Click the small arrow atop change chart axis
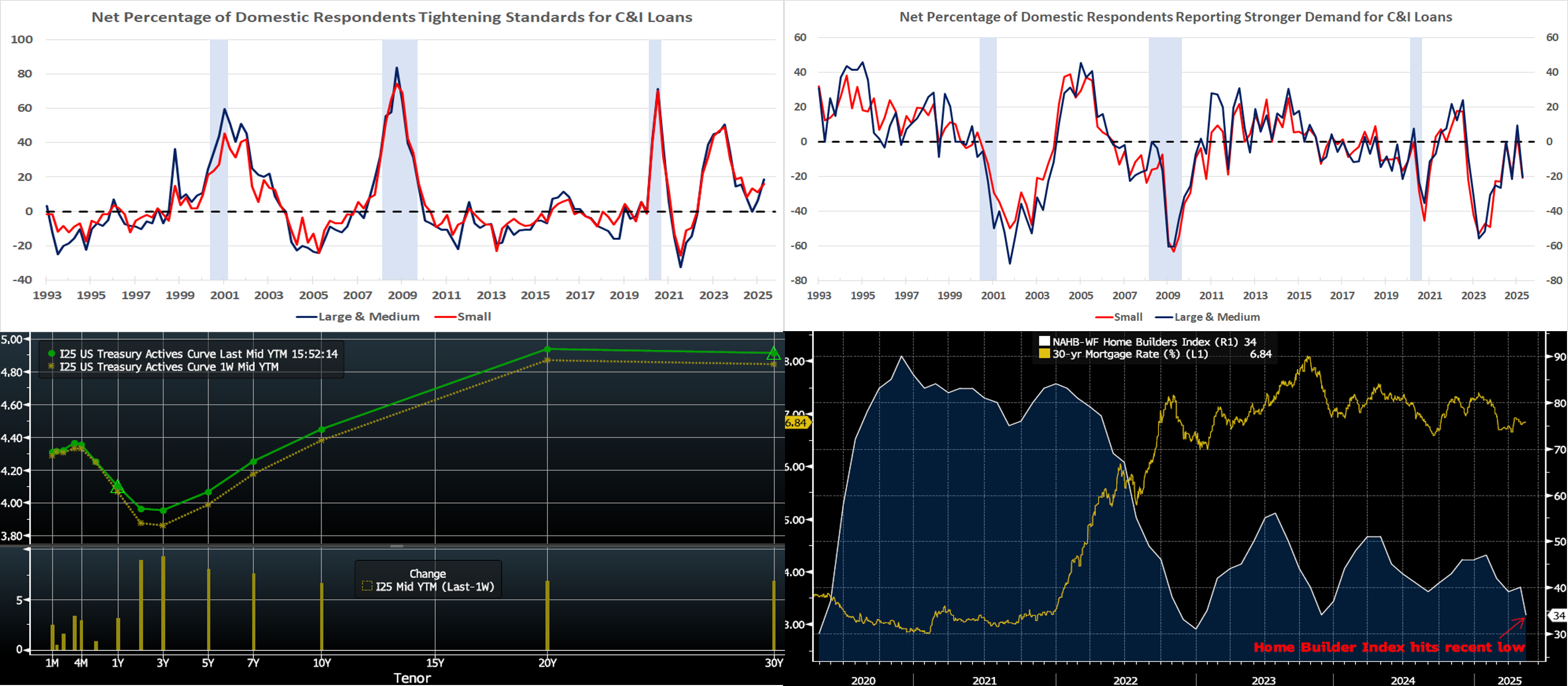This screenshot has width=1568, height=686. coord(26,550)
